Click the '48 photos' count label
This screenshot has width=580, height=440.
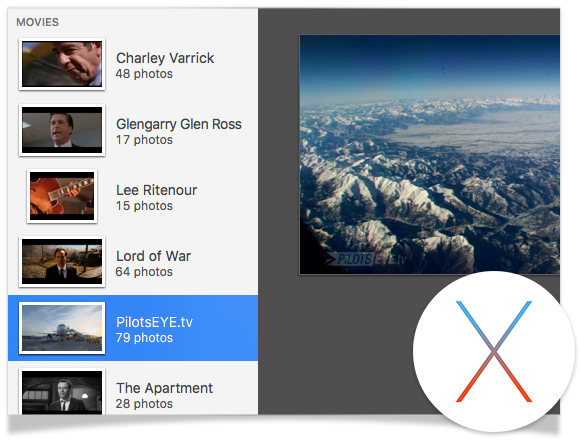click(x=144, y=74)
